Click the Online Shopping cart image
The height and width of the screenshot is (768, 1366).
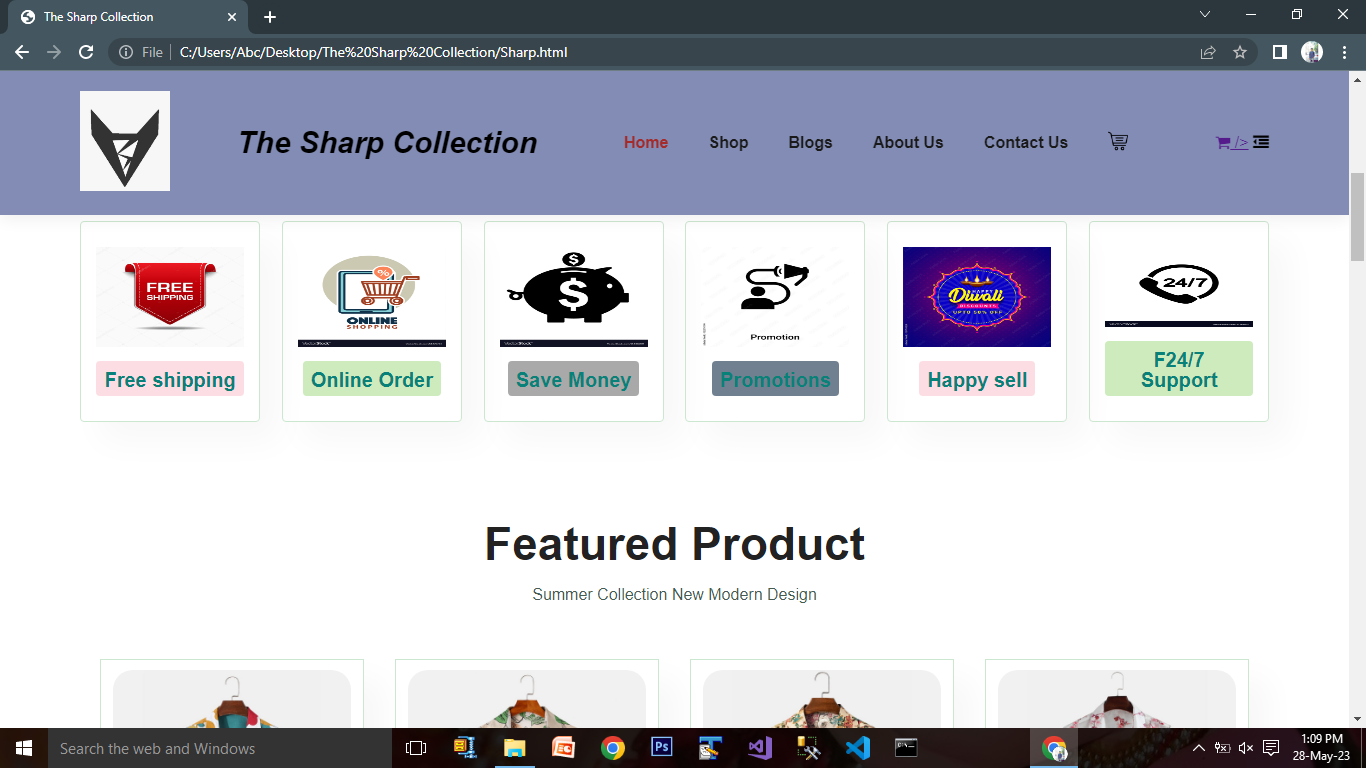click(372, 297)
